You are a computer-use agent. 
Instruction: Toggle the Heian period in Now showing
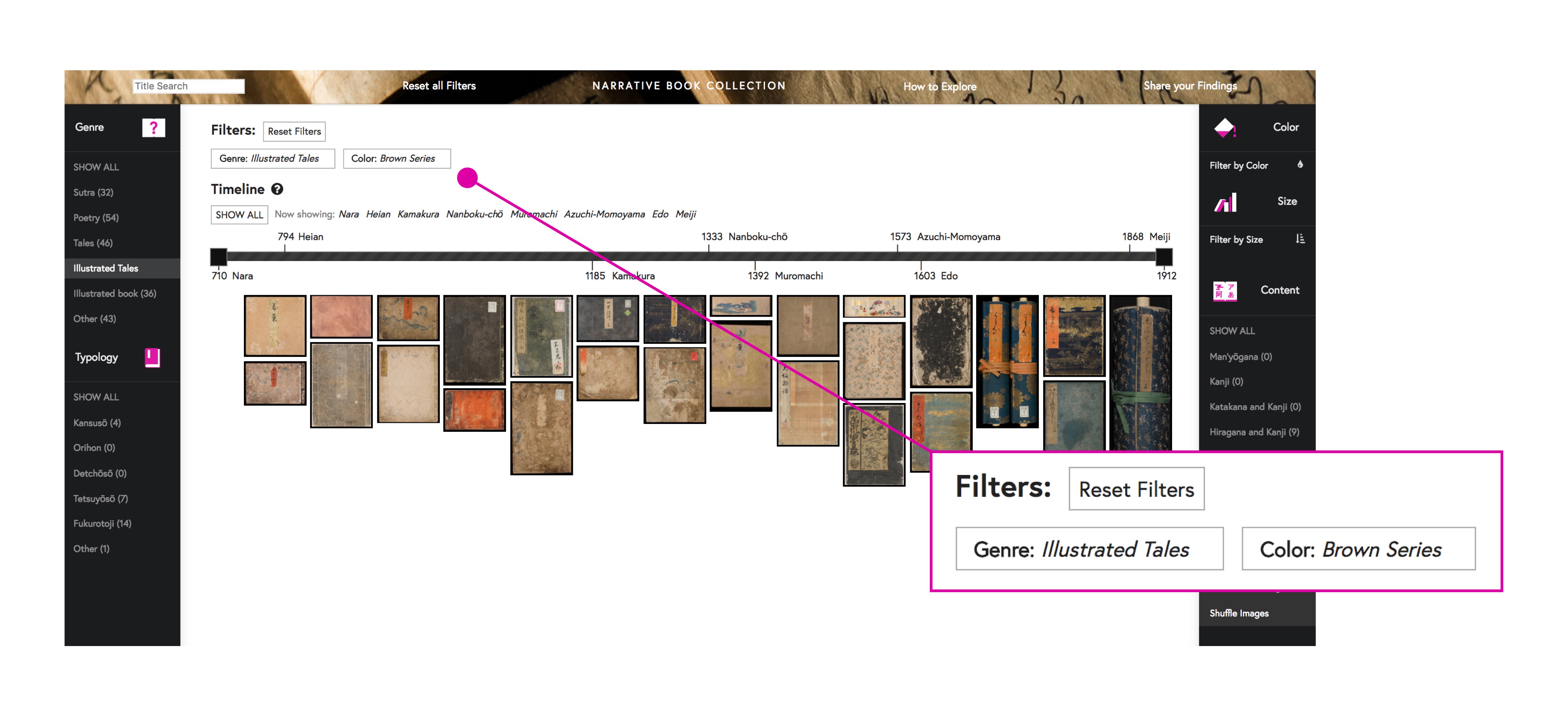click(x=378, y=214)
